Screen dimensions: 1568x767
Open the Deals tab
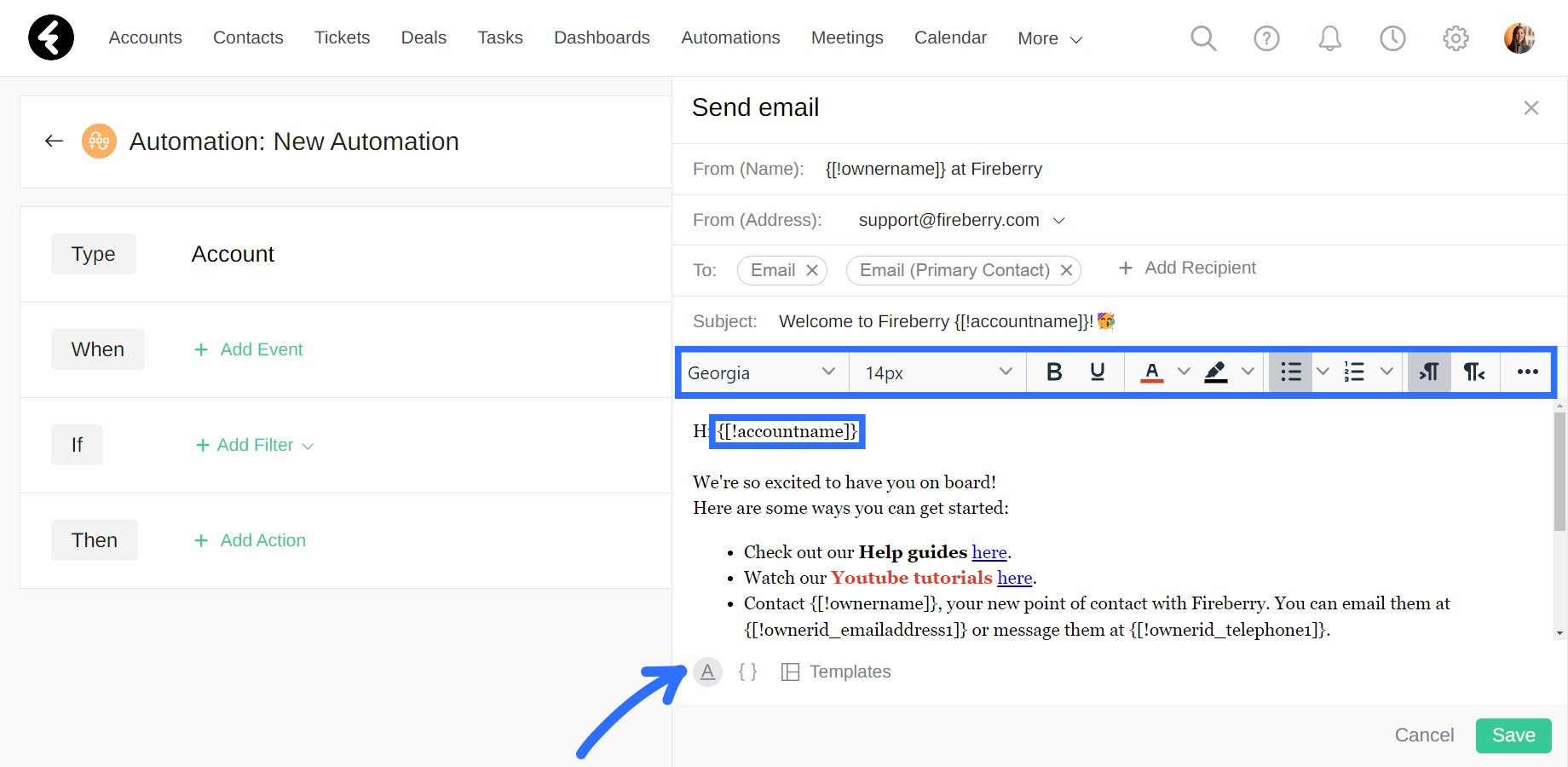pos(424,37)
